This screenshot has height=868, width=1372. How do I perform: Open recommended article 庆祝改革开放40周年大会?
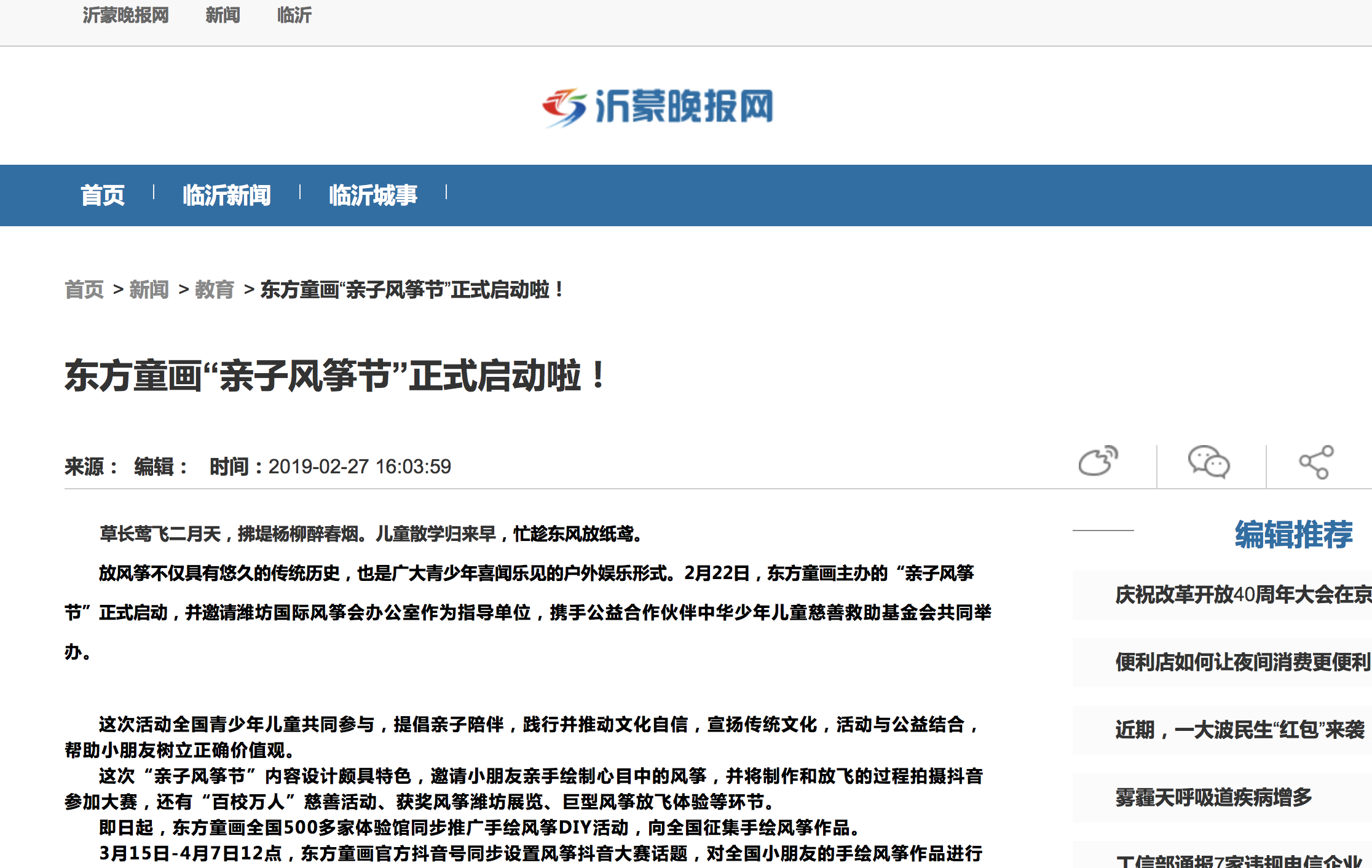point(1242,594)
